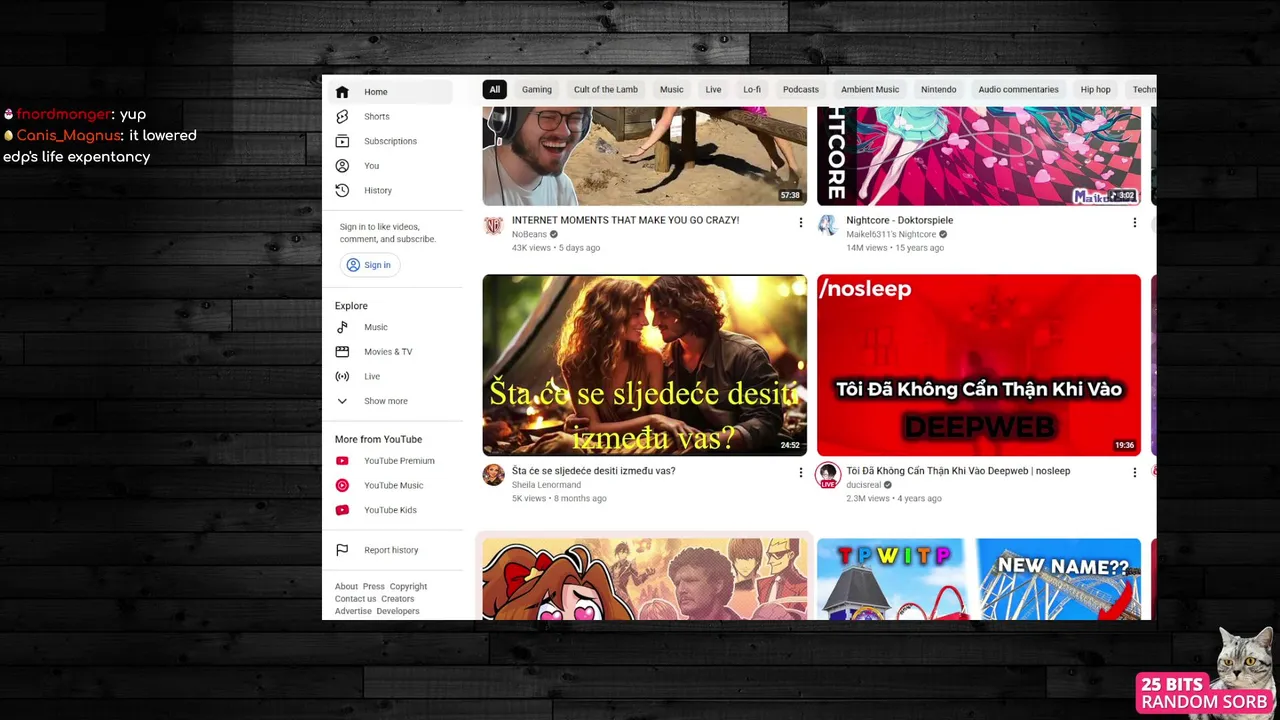This screenshot has height=720, width=1280.
Task: Click the Sign in button
Action: coord(369,265)
